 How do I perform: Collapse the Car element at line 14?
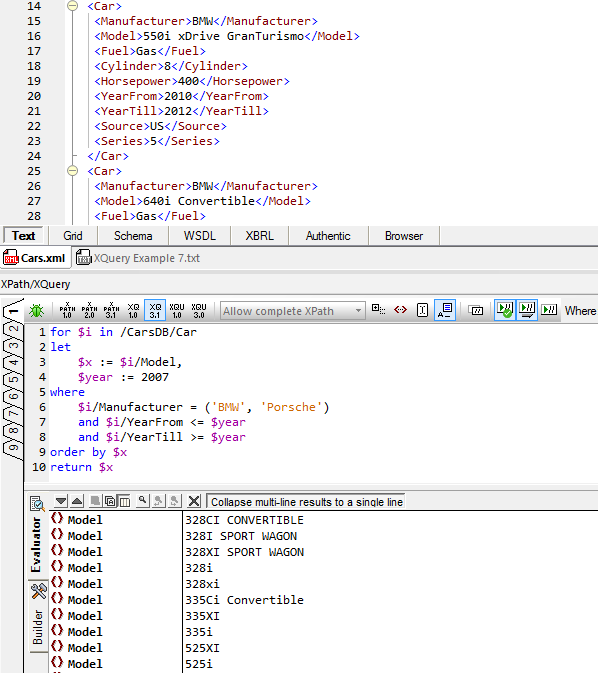[73, 6]
